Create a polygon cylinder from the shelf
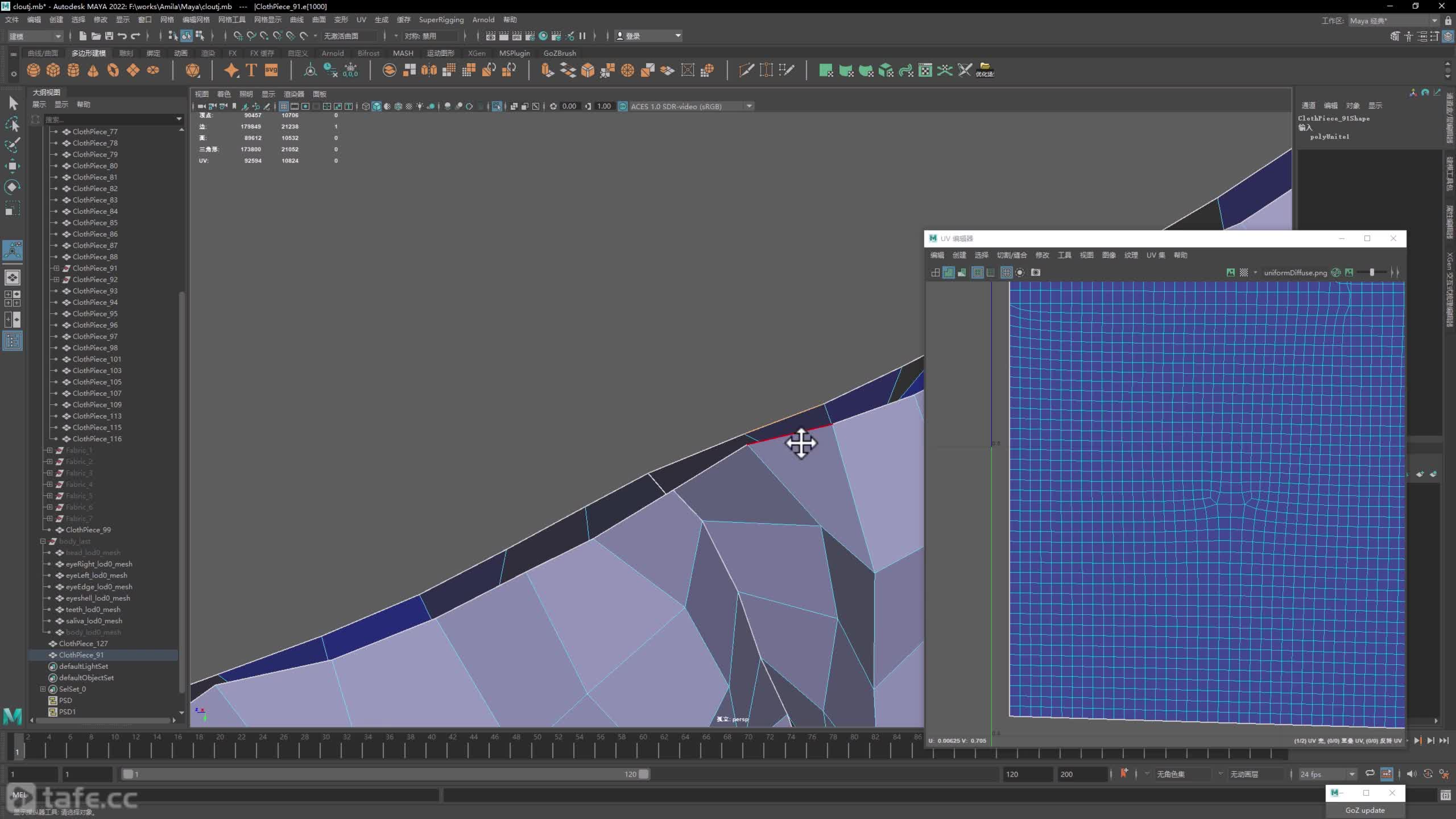 [73, 70]
